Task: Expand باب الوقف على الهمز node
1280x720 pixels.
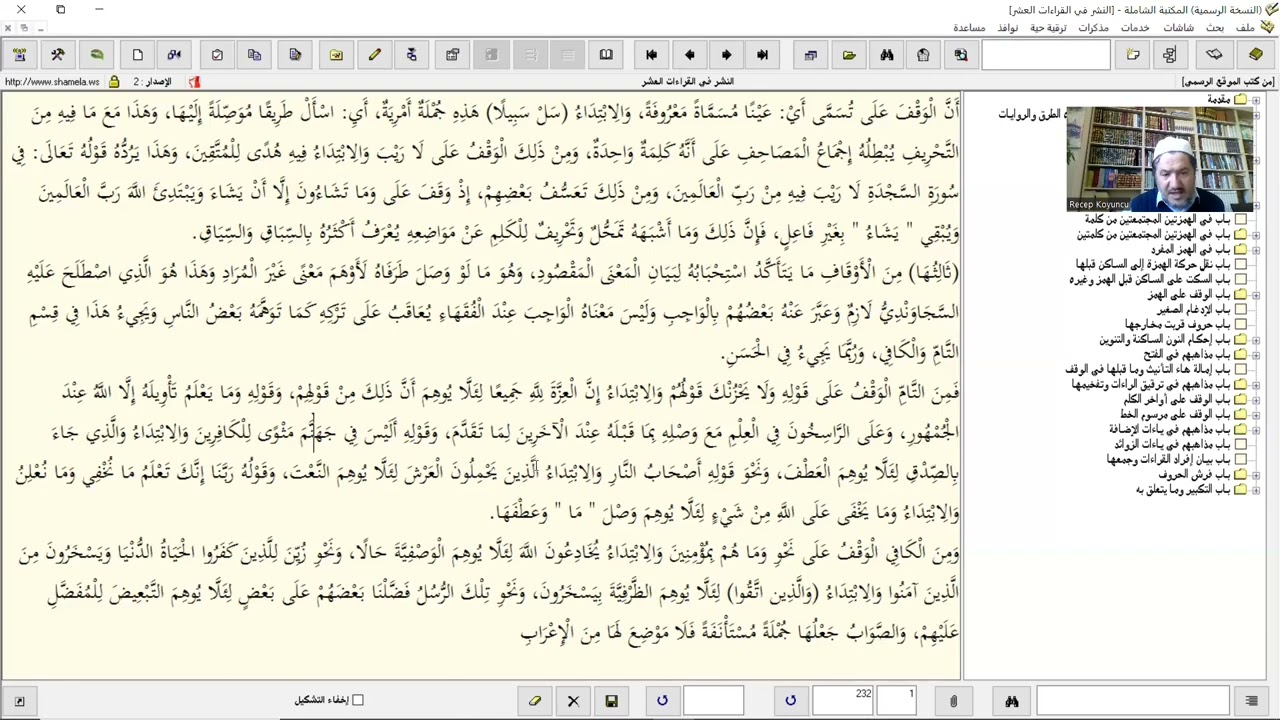Action: coord(1256,295)
